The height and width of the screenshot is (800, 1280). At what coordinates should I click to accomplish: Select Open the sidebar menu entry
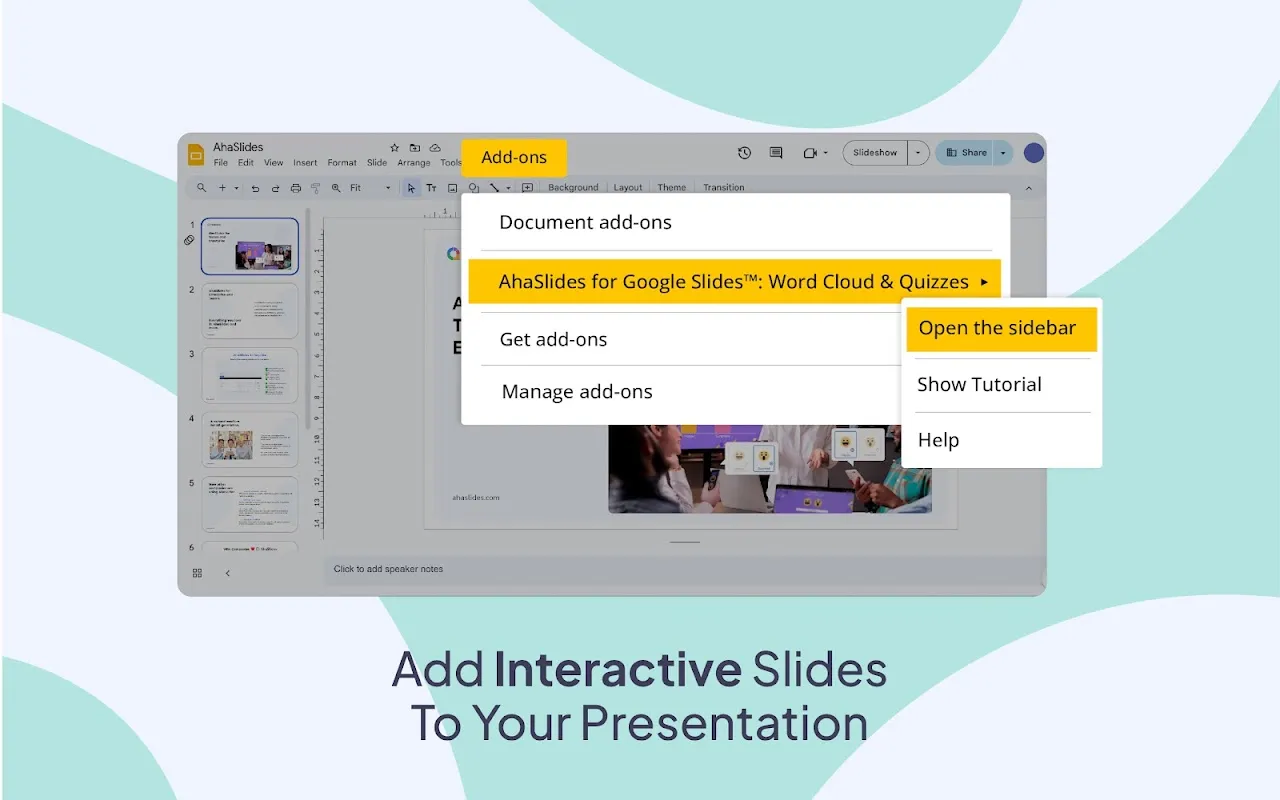[x=997, y=328]
